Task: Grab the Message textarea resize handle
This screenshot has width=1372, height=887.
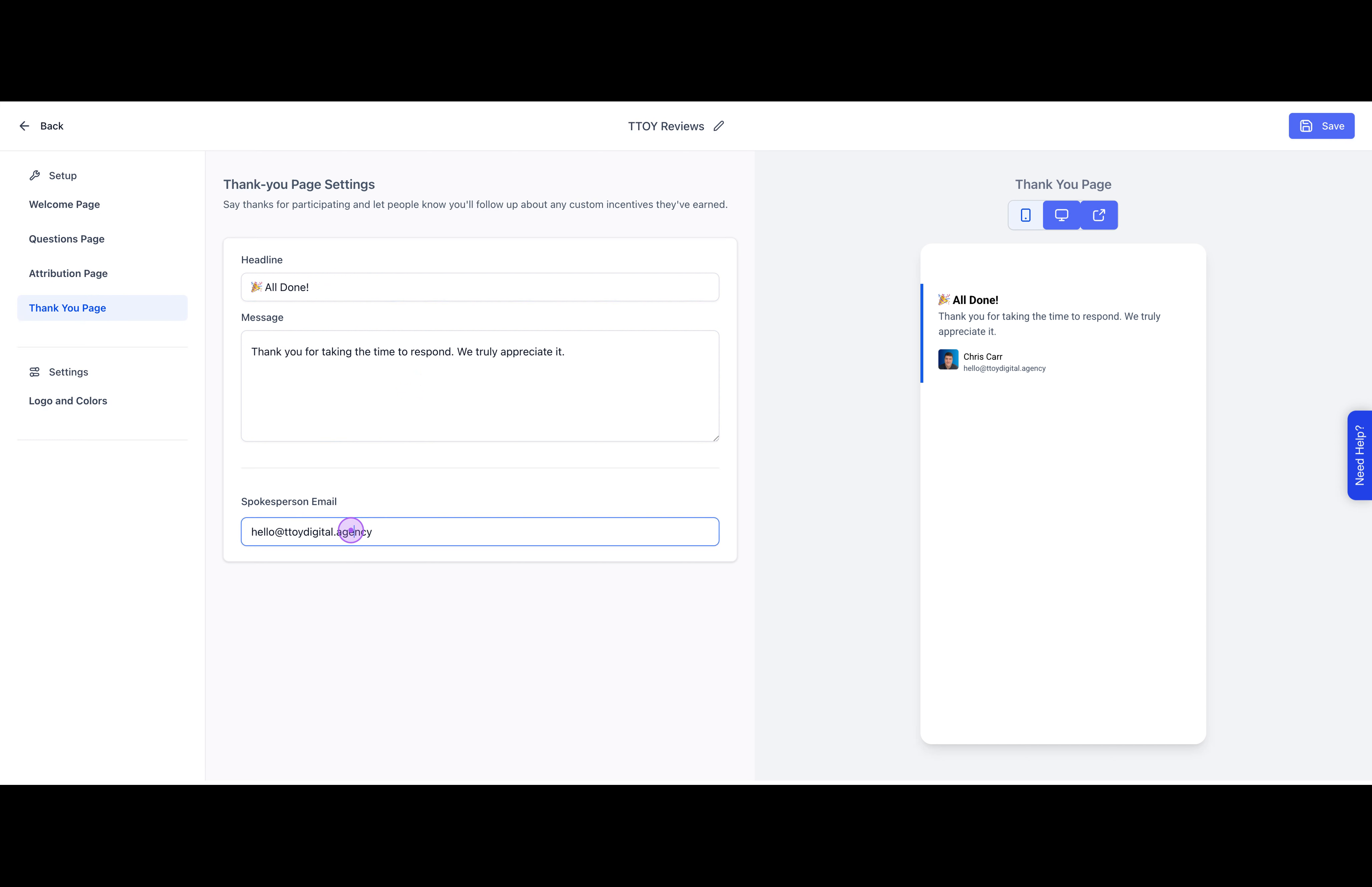Action: click(716, 438)
